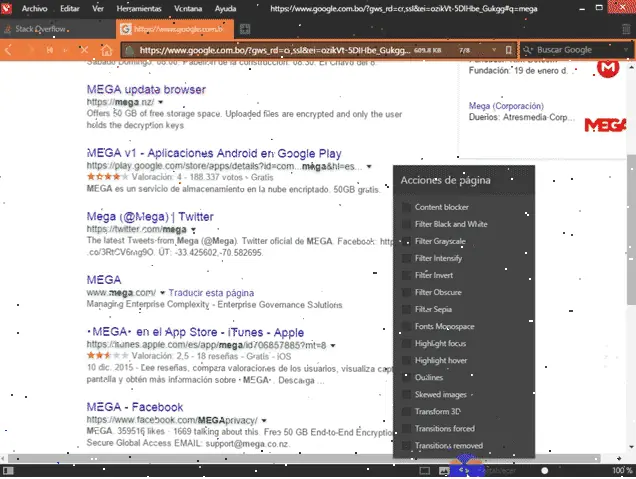Open MEGA update browser result
This screenshot has height=479, width=636.
[x=146, y=90]
